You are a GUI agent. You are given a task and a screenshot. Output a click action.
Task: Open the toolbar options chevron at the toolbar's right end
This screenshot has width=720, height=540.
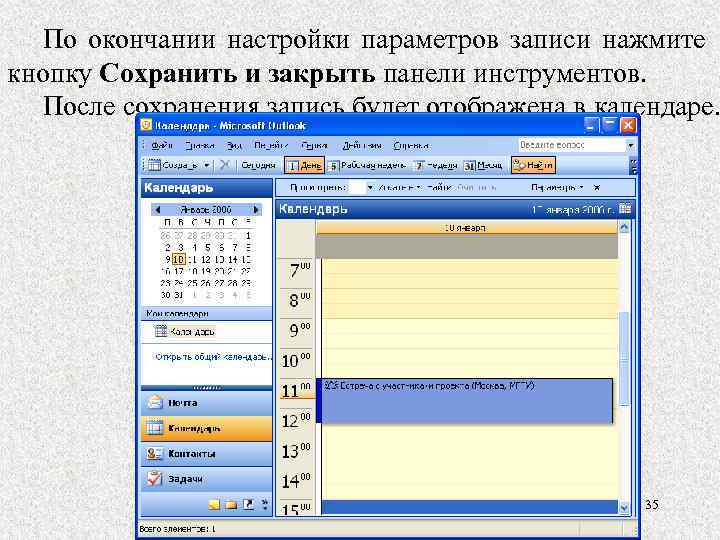click(634, 165)
